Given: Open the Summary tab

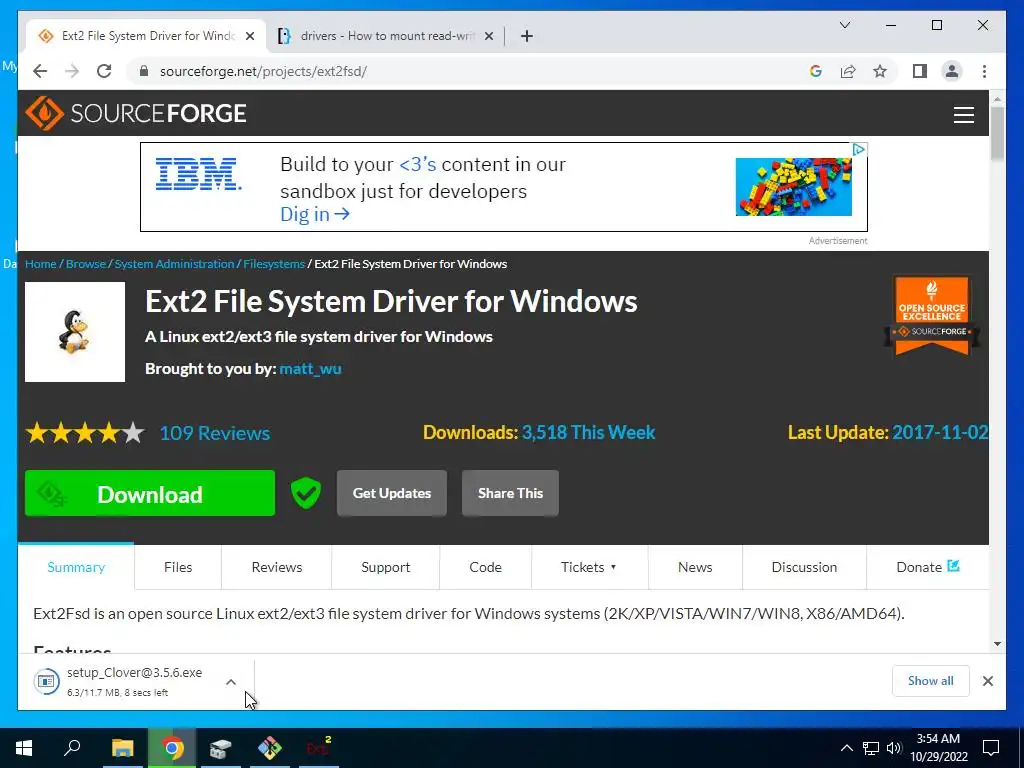Looking at the screenshot, I should pos(76,567).
